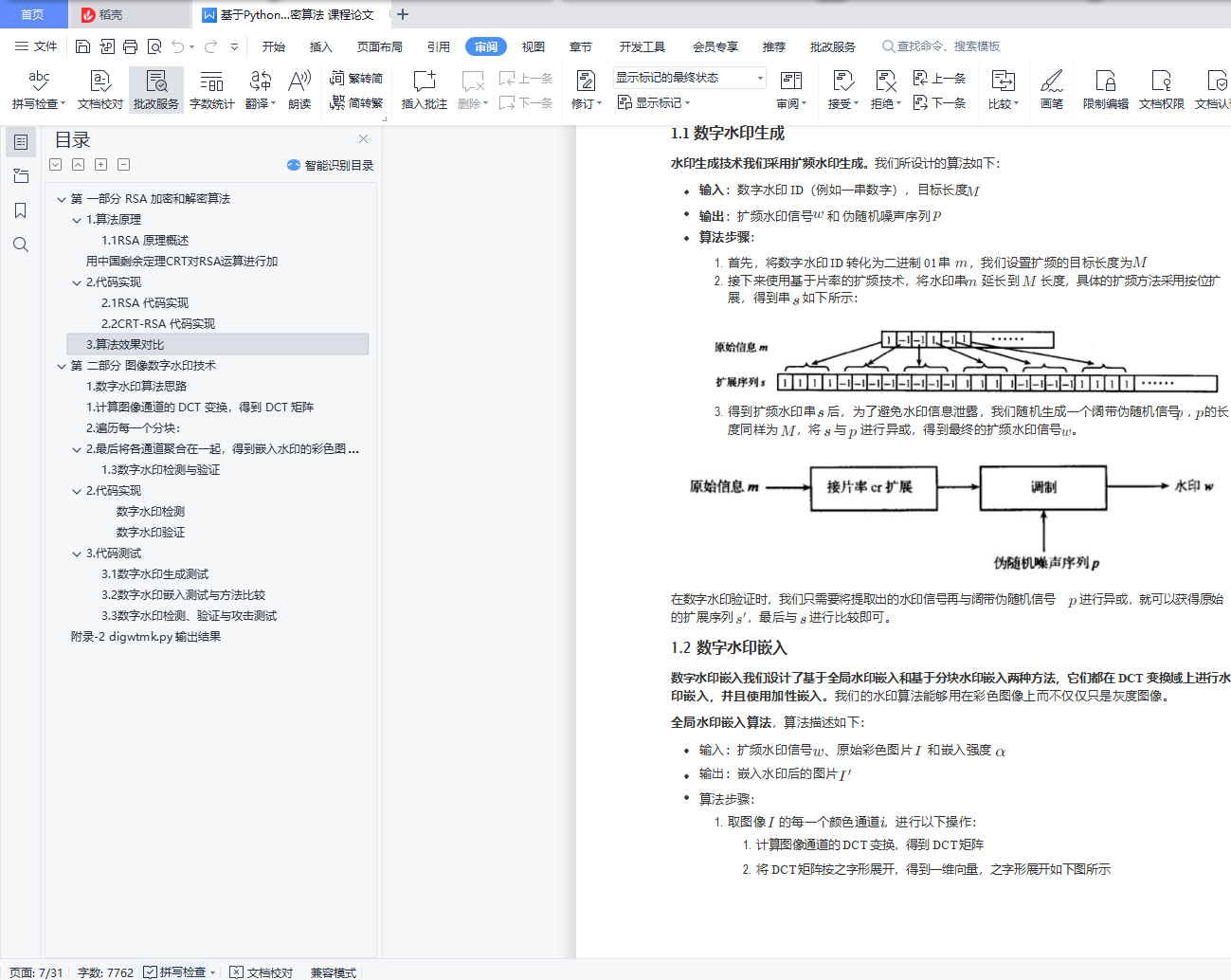1231x980 pixels.
Task: Open 文档权限 document permissions
Action: [x=1161, y=89]
